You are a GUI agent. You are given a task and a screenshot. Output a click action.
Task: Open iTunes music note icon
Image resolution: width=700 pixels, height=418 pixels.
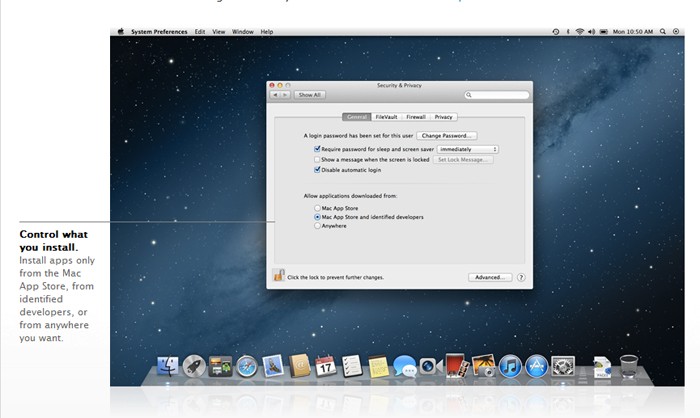tap(510, 367)
